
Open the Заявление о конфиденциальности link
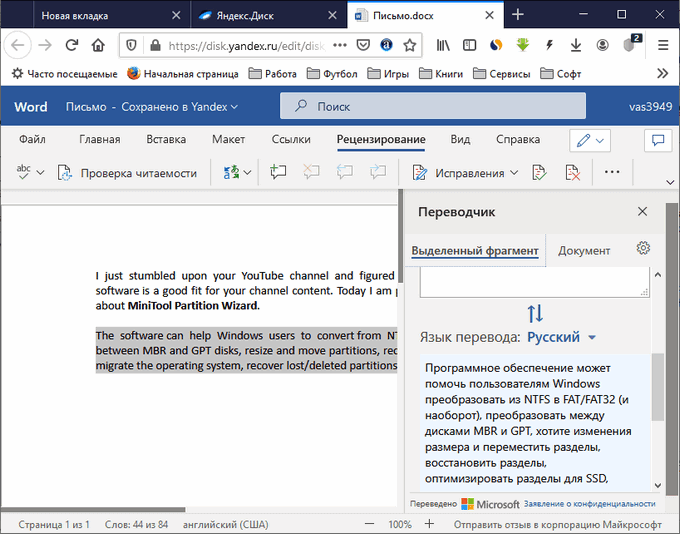pos(588,504)
